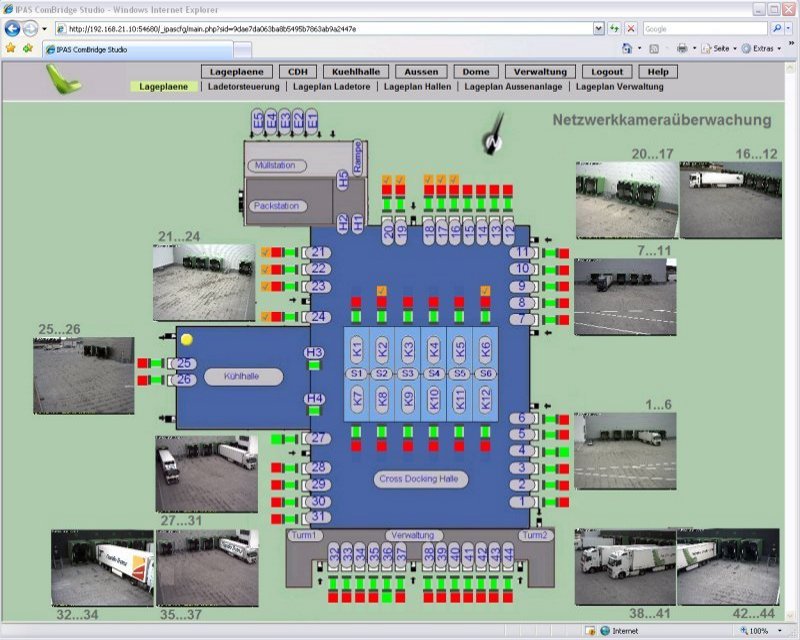Screen dimensions: 800x640
Task: Open the Kuehlhalle menu
Action: click(x=355, y=72)
